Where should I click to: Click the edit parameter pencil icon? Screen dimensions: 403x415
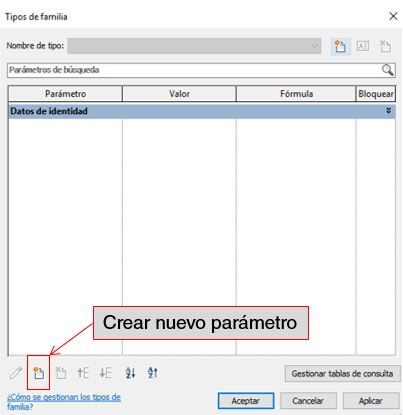(16, 373)
